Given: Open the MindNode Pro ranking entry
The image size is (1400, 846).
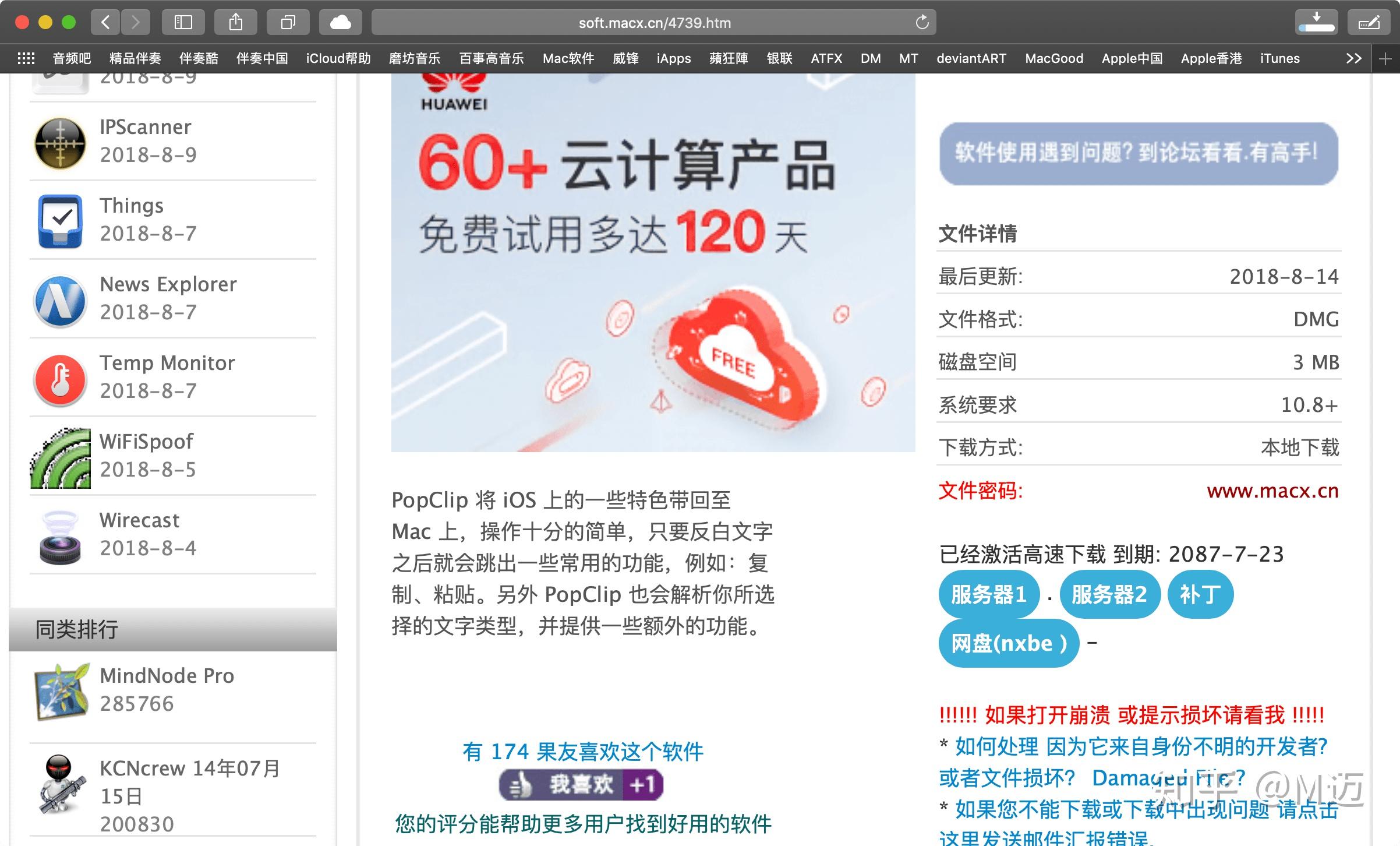Looking at the screenshot, I should coord(167,676).
